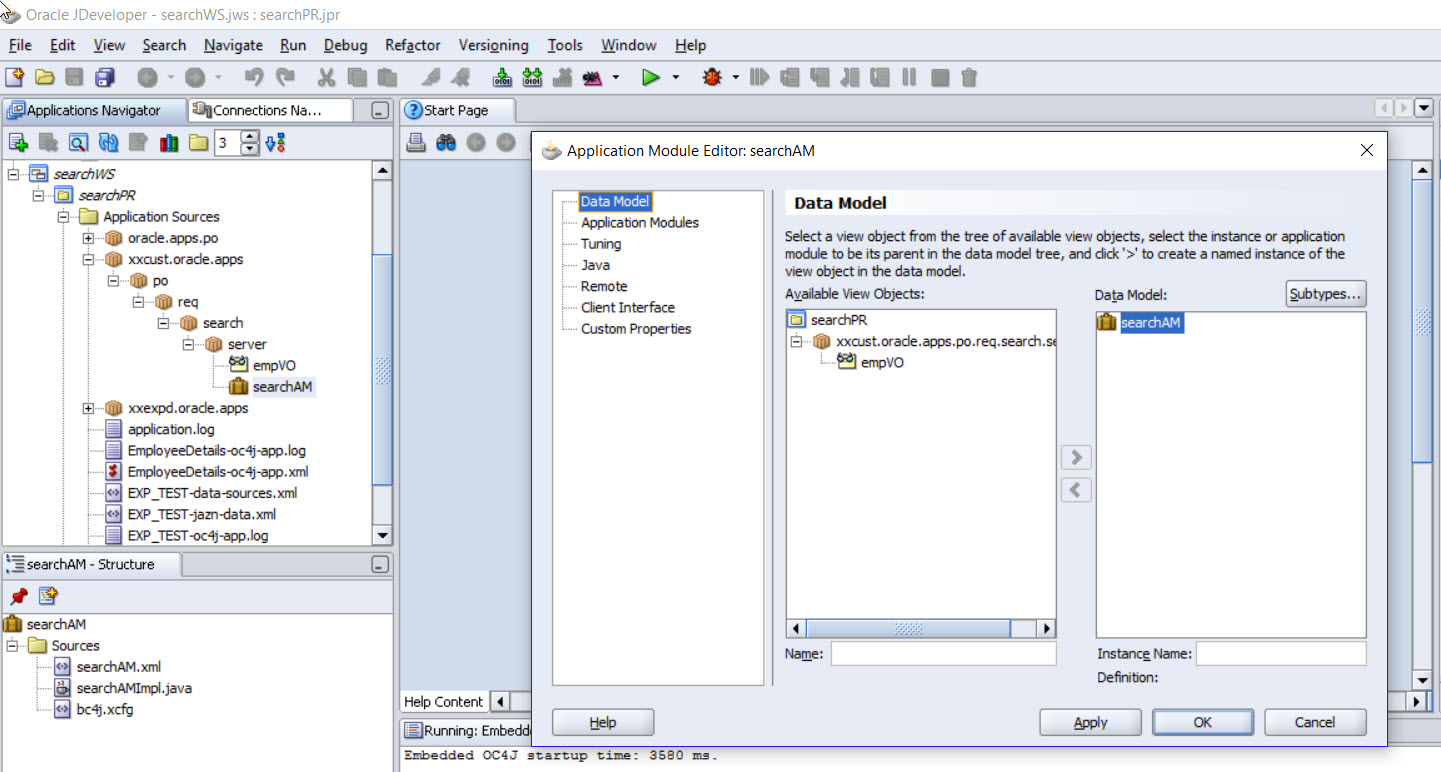Create a new file with the New icon

(x=17, y=77)
